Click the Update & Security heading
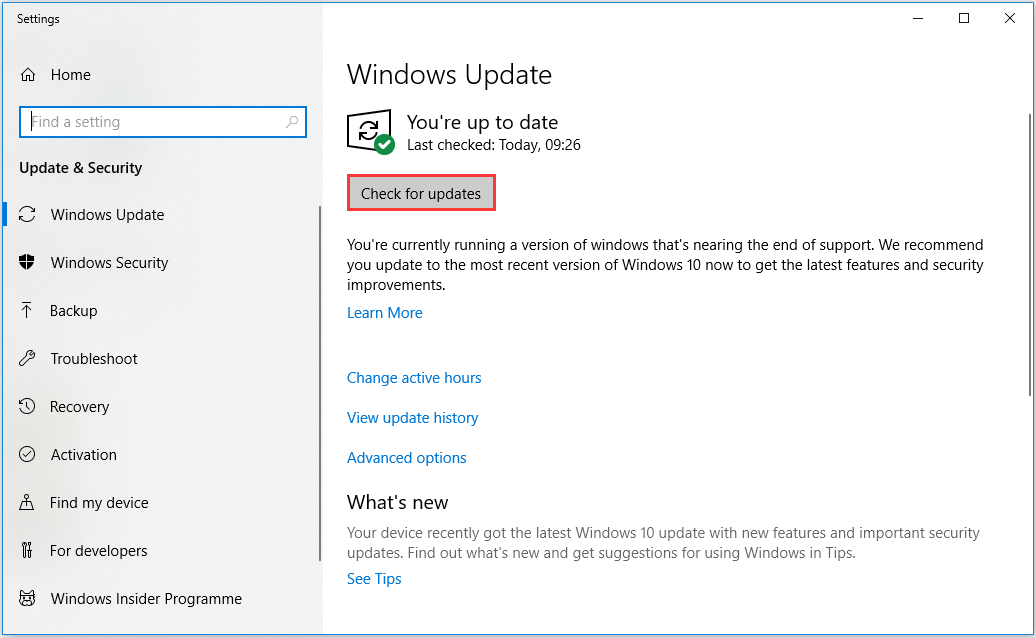 [81, 168]
